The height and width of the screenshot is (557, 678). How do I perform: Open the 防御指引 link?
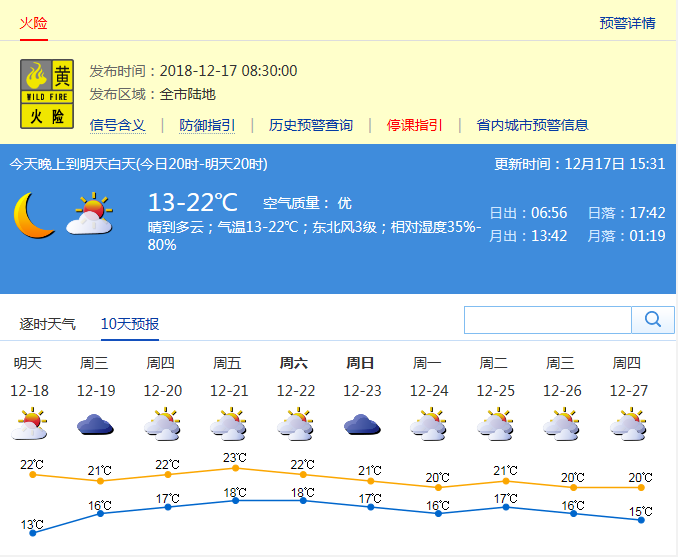(x=207, y=125)
